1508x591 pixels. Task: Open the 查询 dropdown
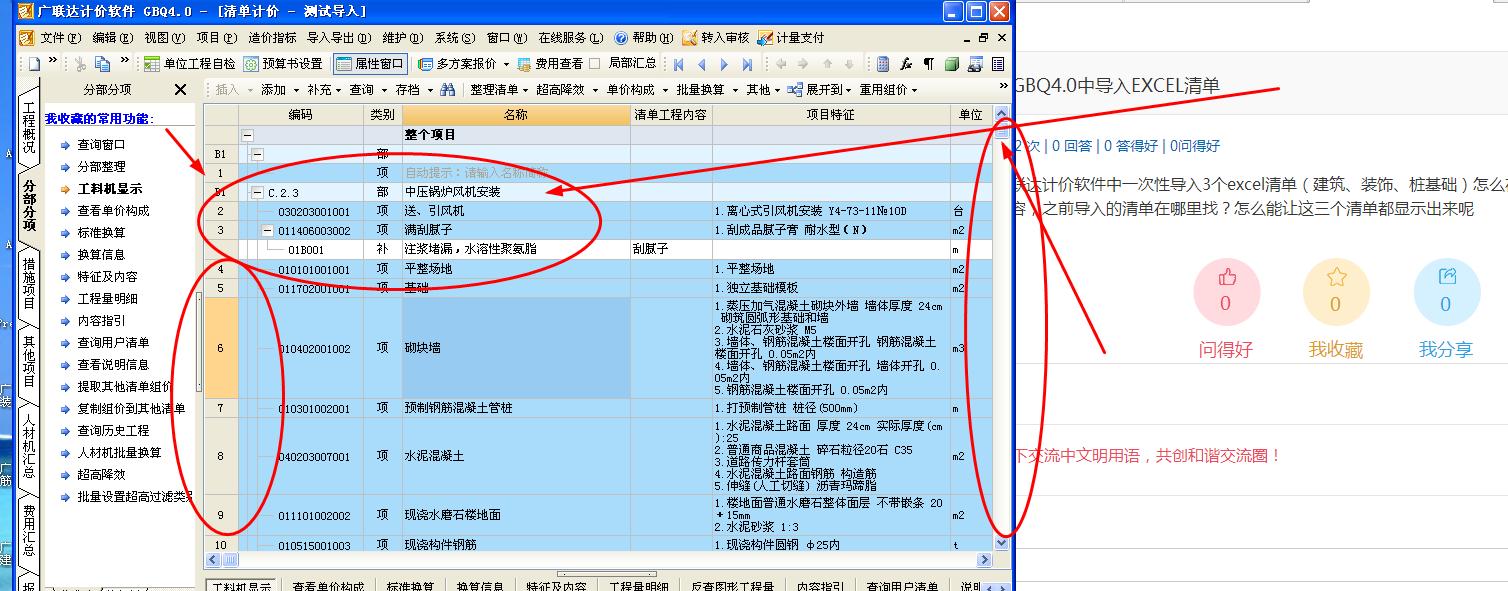pos(366,90)
